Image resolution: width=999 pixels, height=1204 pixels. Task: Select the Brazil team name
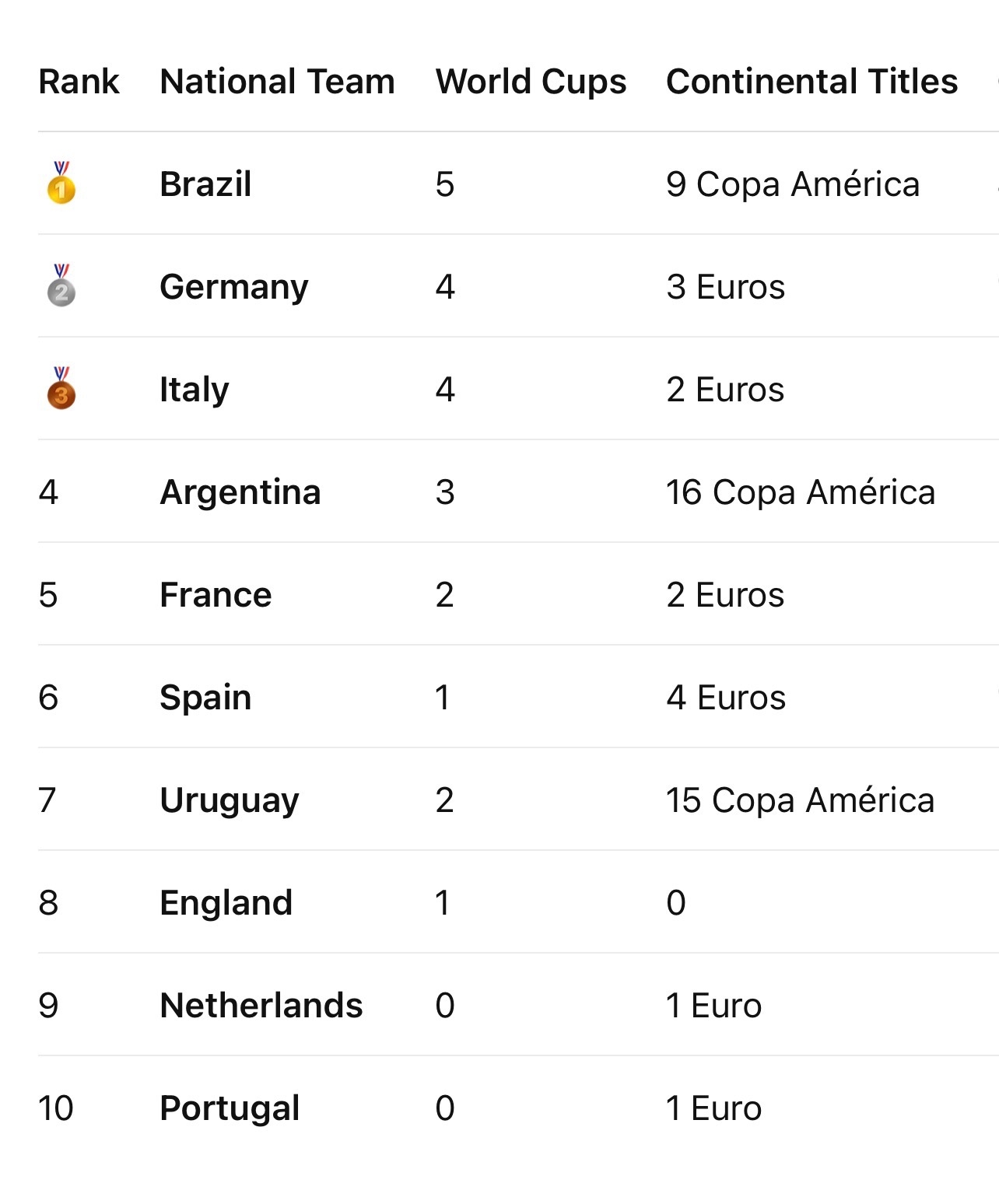coord(205,184)
